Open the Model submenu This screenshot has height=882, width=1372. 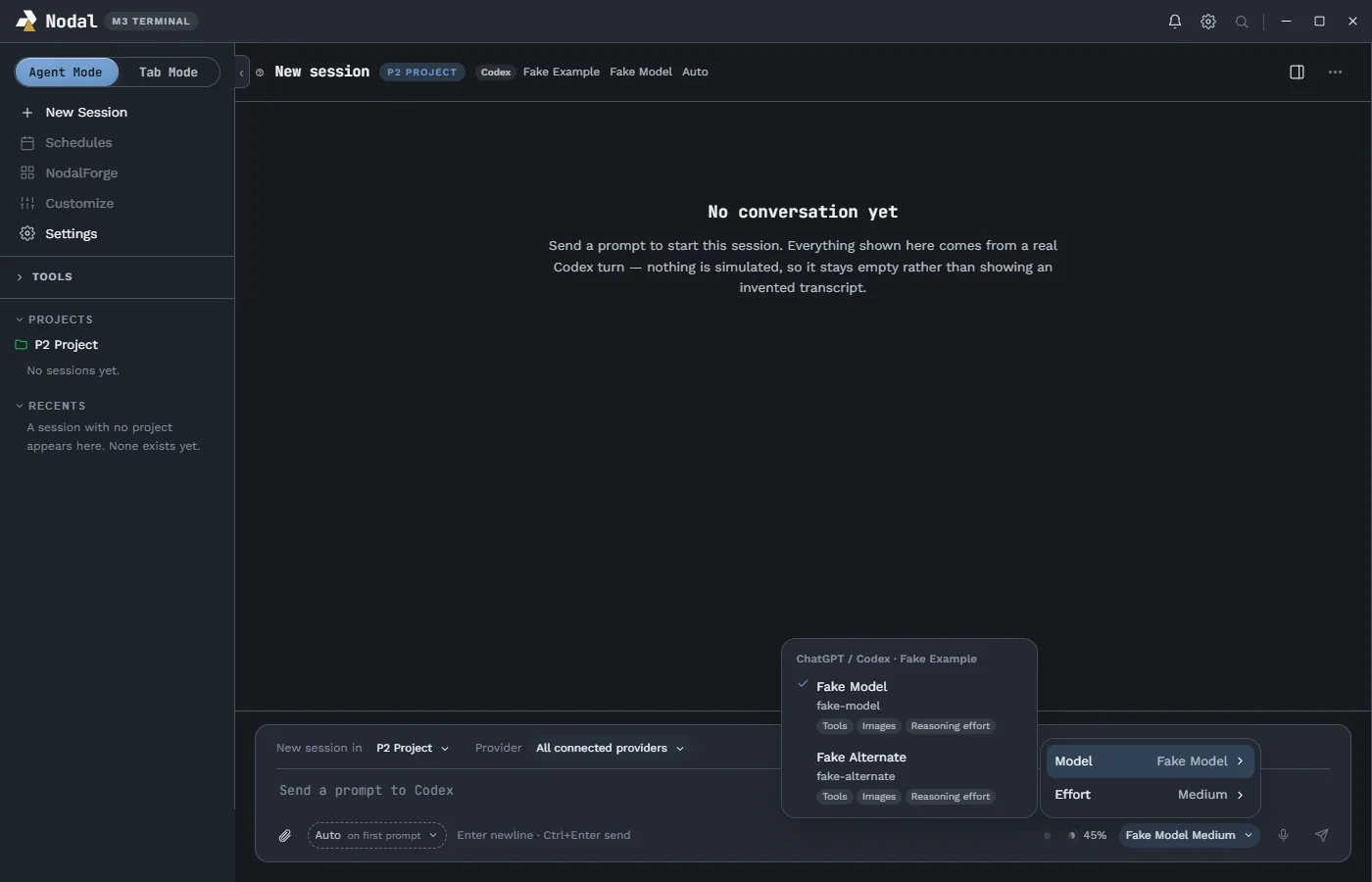1150,761
